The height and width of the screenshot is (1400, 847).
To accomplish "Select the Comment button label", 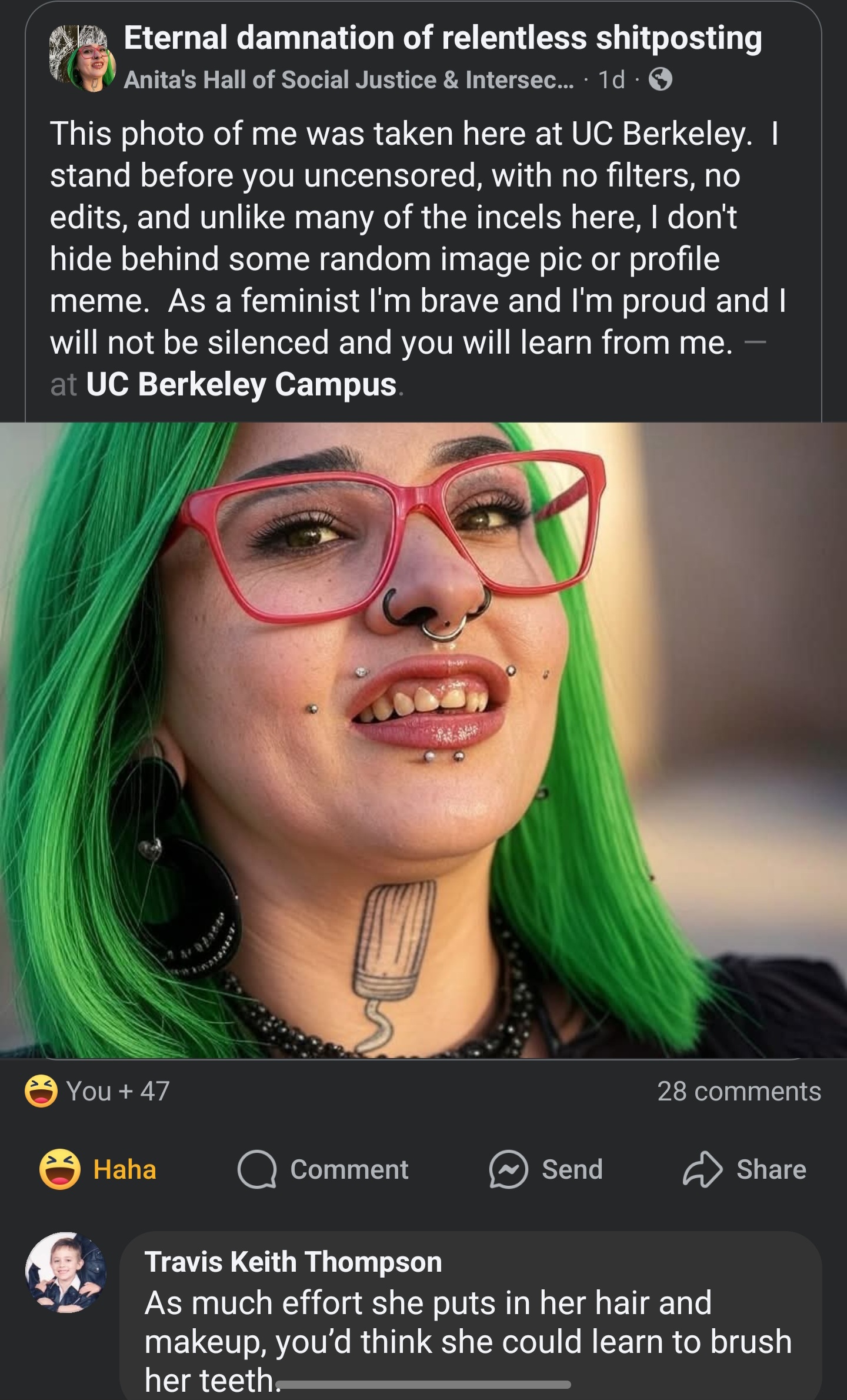I will coord(349,1169).
